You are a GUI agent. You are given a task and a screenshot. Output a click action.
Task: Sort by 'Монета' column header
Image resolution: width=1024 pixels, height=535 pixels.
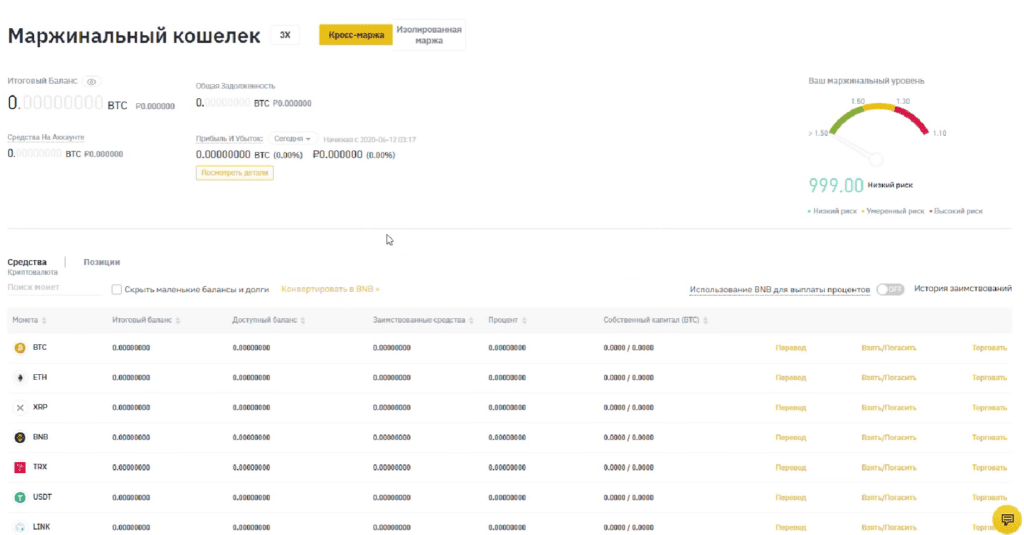(29, 320)
